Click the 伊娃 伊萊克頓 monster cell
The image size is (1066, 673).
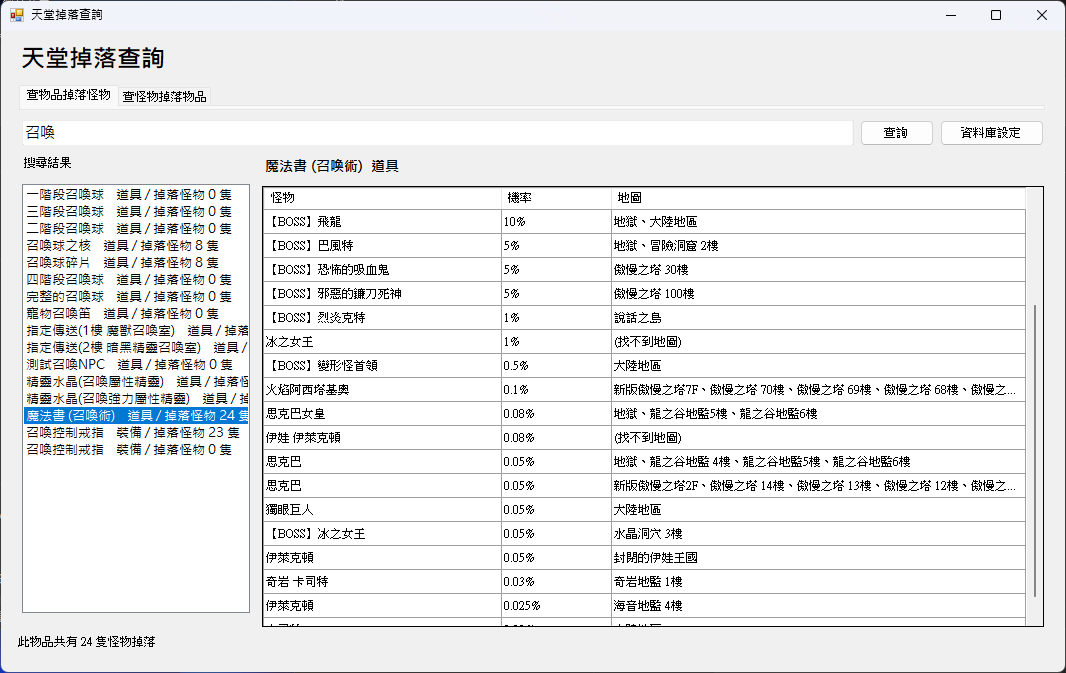point(383,438)
